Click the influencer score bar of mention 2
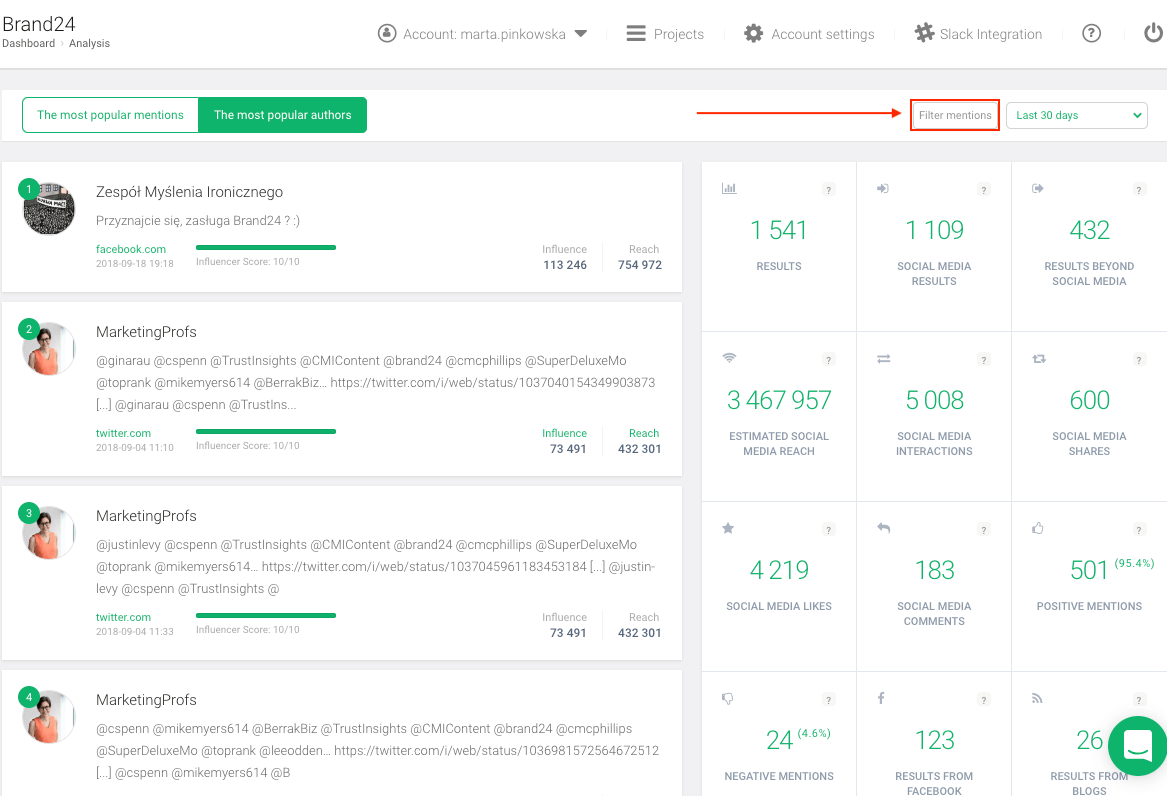 266,431
